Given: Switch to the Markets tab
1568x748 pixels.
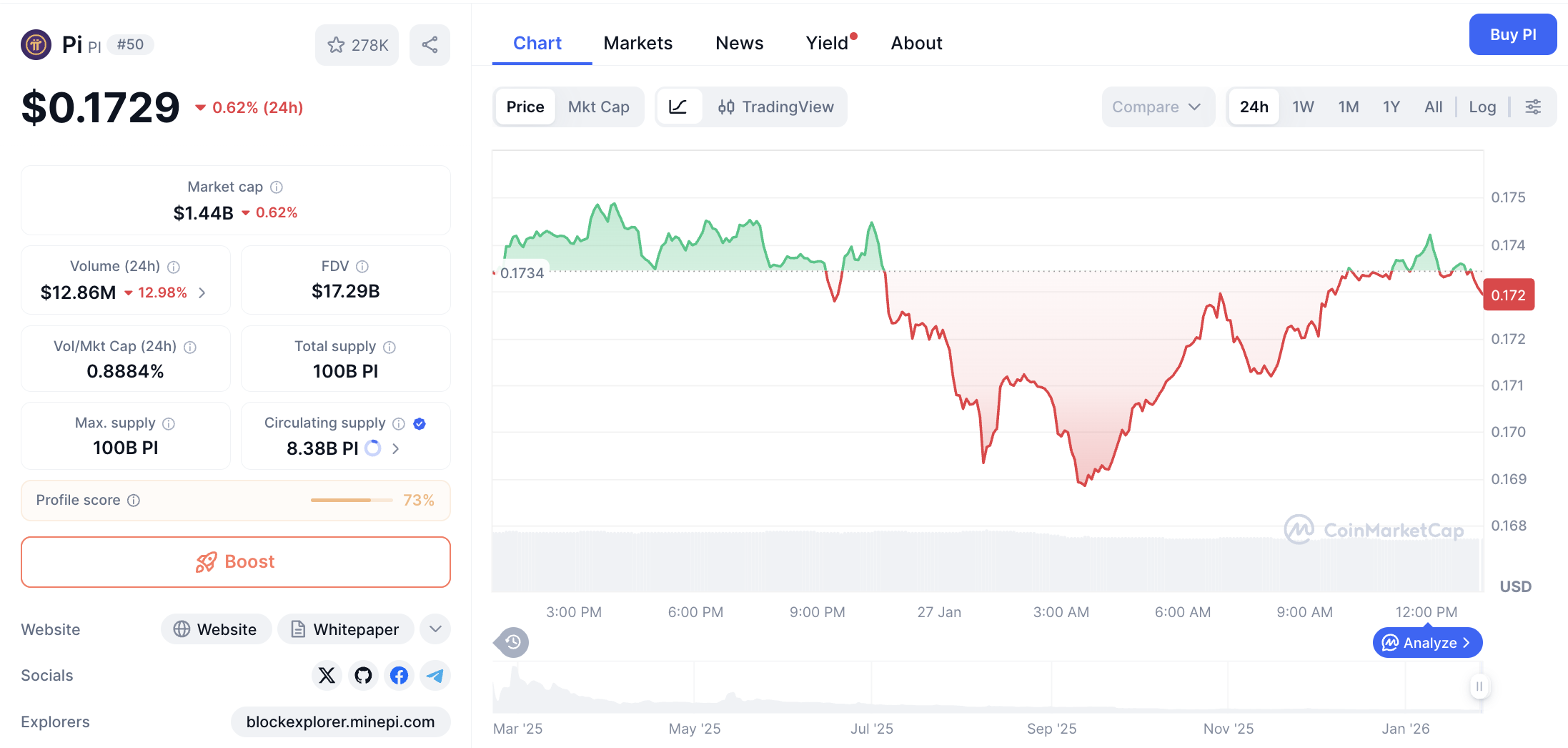Looking at the screenshot, I should [x=638, y=43].
